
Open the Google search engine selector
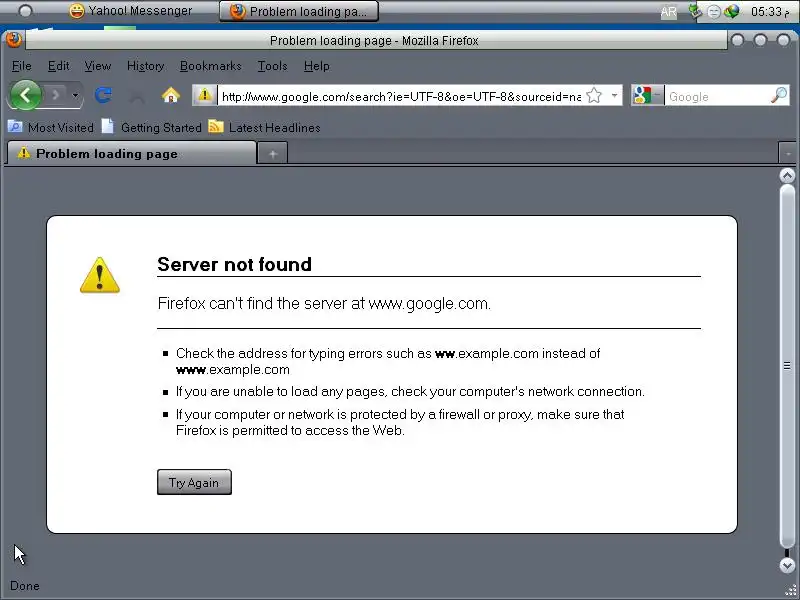(x=647, y=95)
